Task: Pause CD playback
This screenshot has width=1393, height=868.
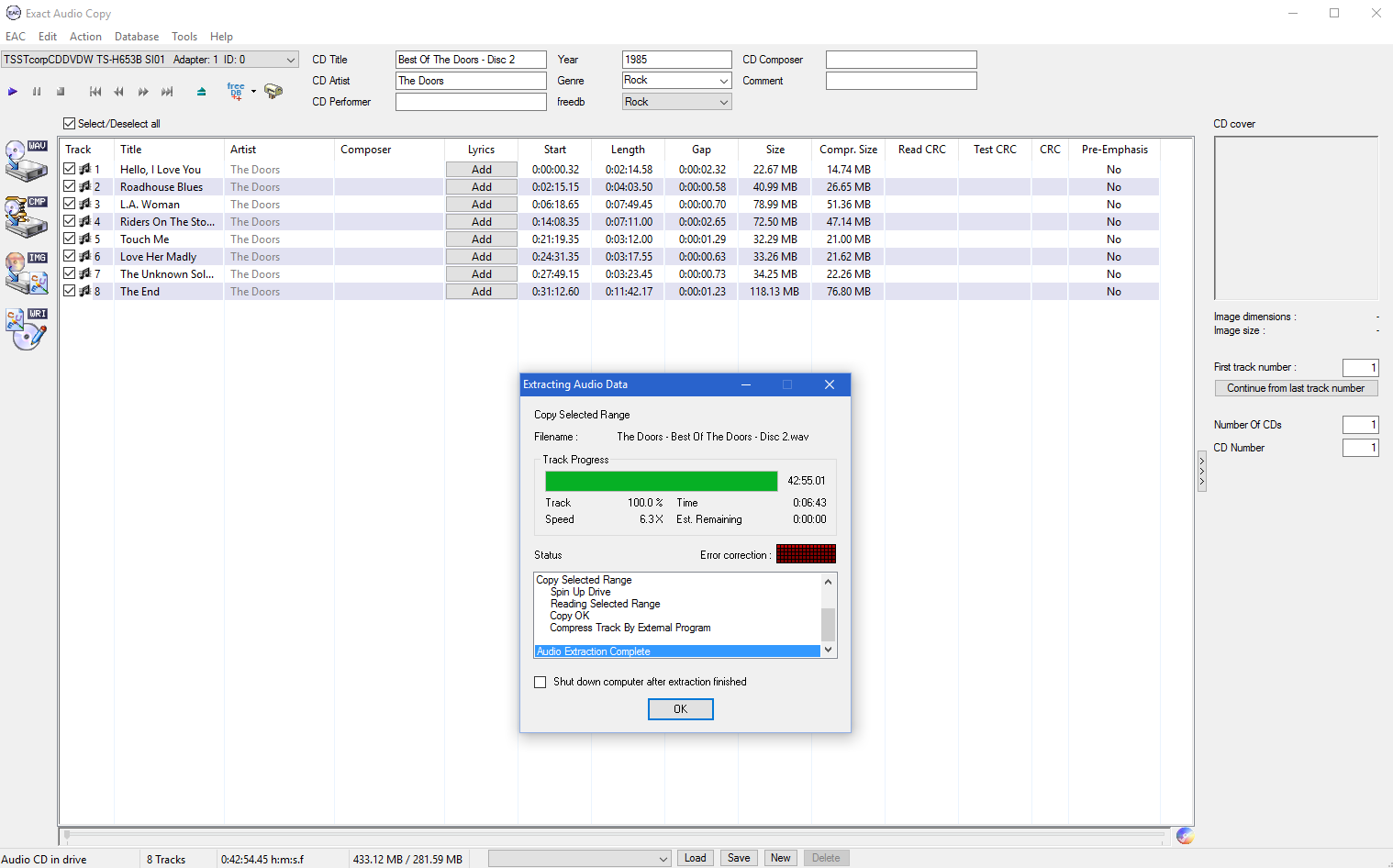Action: tap(37, 92)
